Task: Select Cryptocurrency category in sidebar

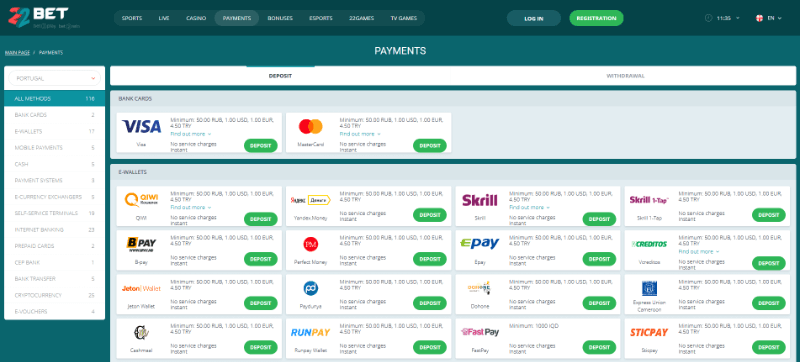Action: pos(55,295)
